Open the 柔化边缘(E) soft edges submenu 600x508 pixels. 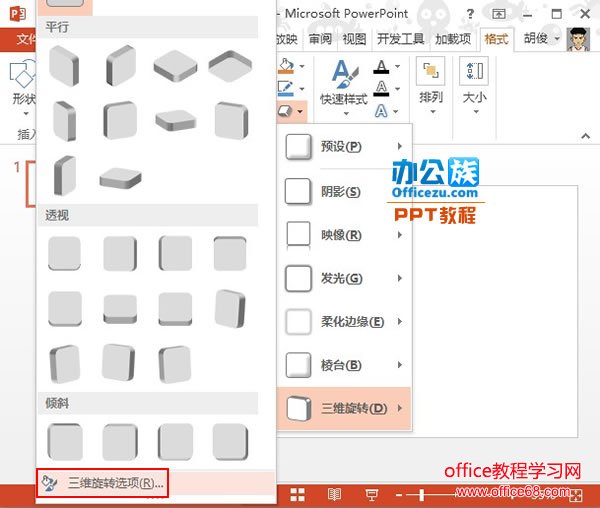coord(344,322)
